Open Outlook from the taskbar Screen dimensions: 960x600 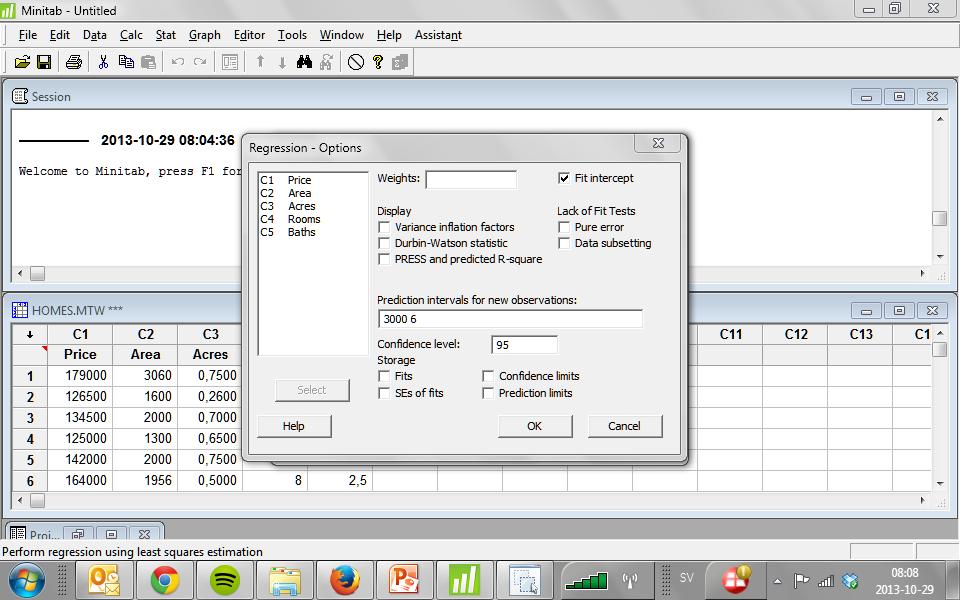105,580
